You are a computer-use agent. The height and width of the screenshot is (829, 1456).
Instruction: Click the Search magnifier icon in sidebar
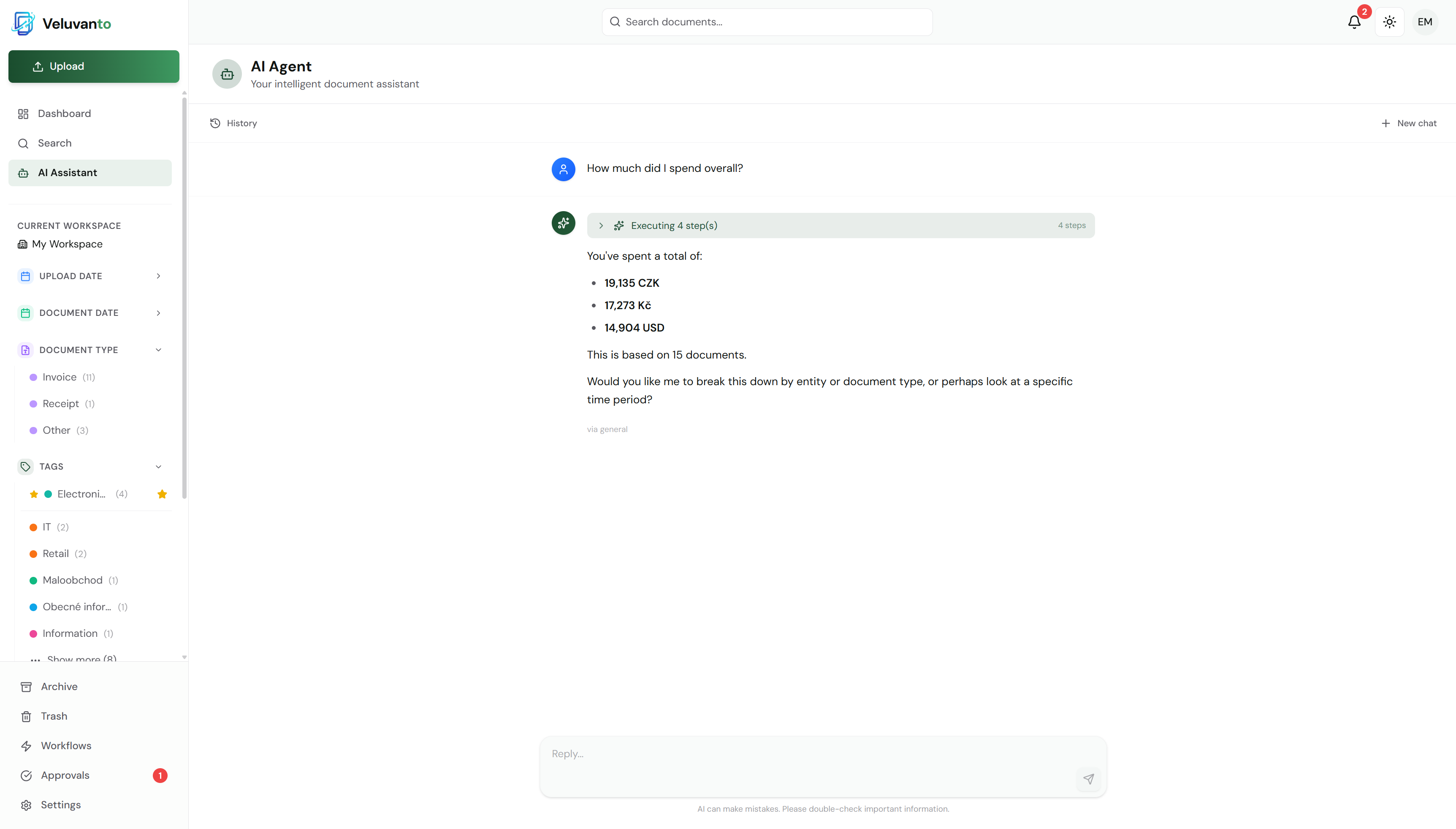pyautogui.click(x=23, y=144)
